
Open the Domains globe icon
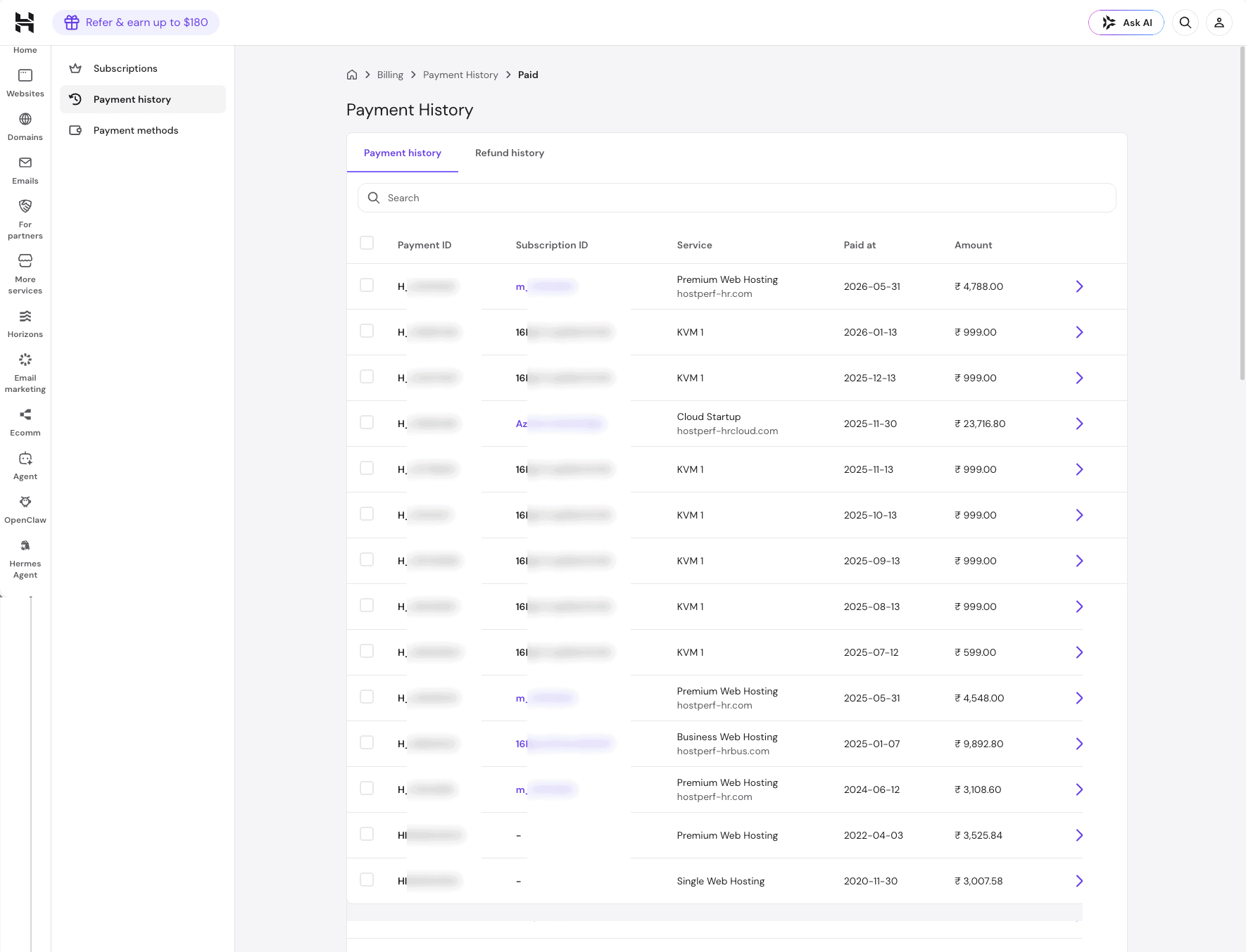(25, 119)
